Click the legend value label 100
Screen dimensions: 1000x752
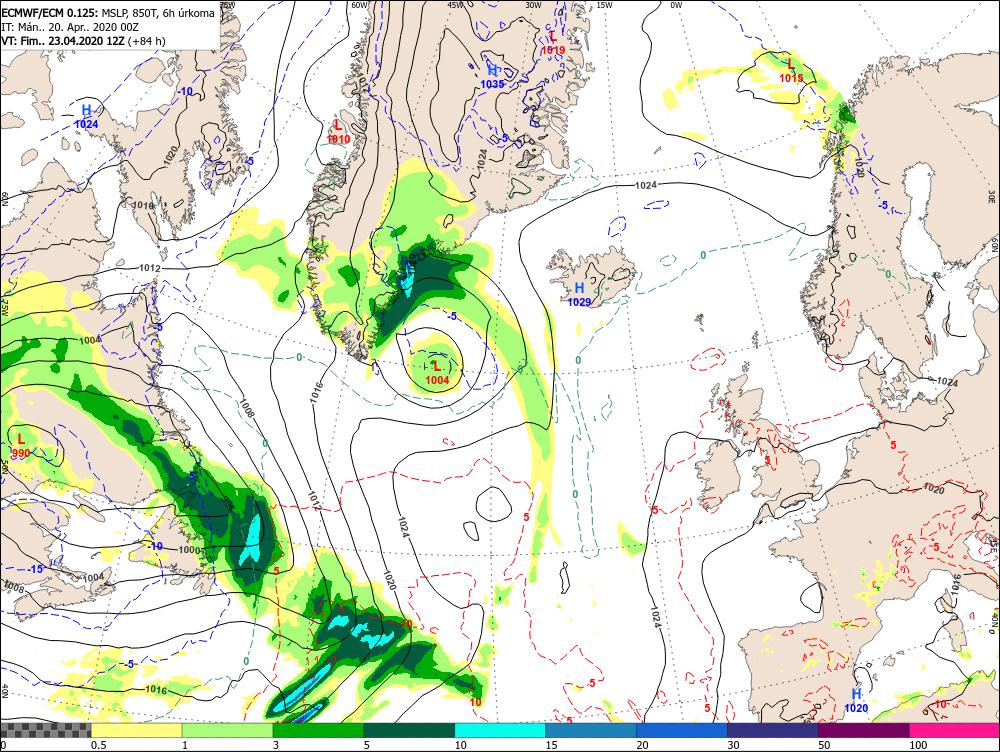click(x=918, y=745)
